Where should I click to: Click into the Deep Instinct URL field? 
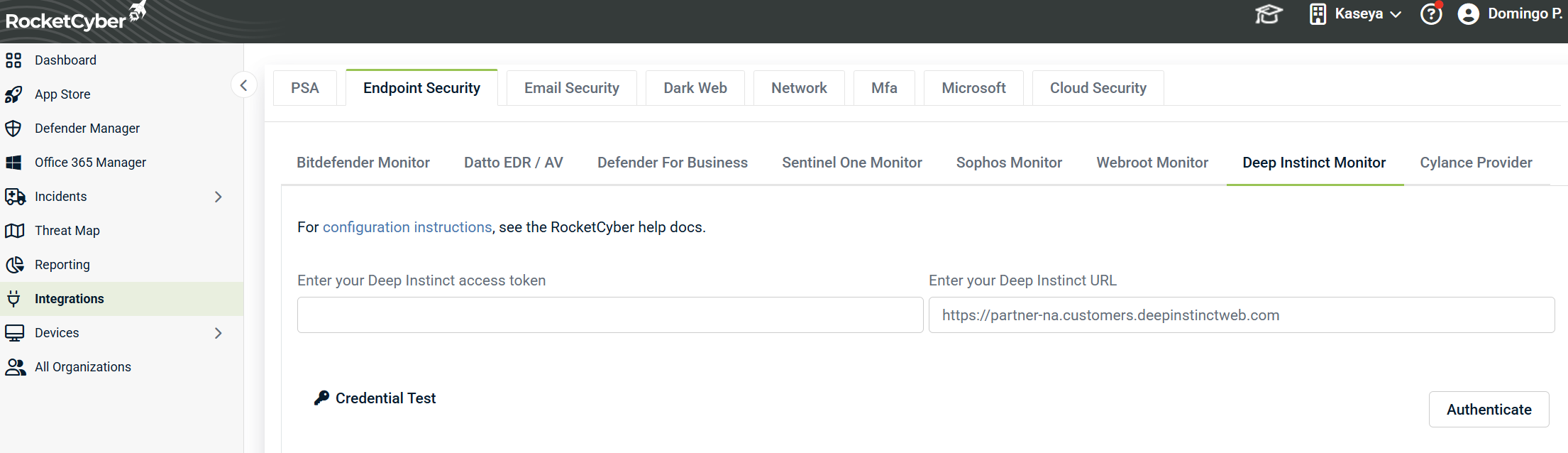click(1241, 315)
